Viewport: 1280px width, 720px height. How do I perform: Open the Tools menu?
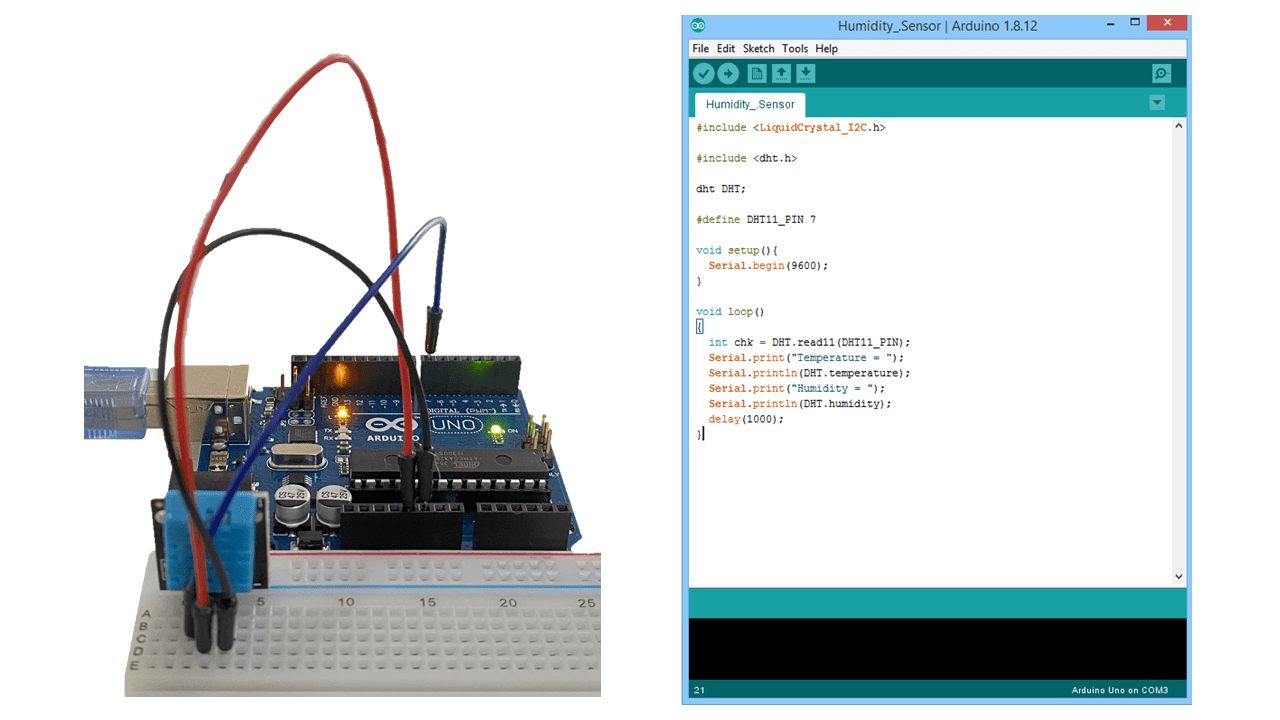pyautogui.click(x=795, y=48)
